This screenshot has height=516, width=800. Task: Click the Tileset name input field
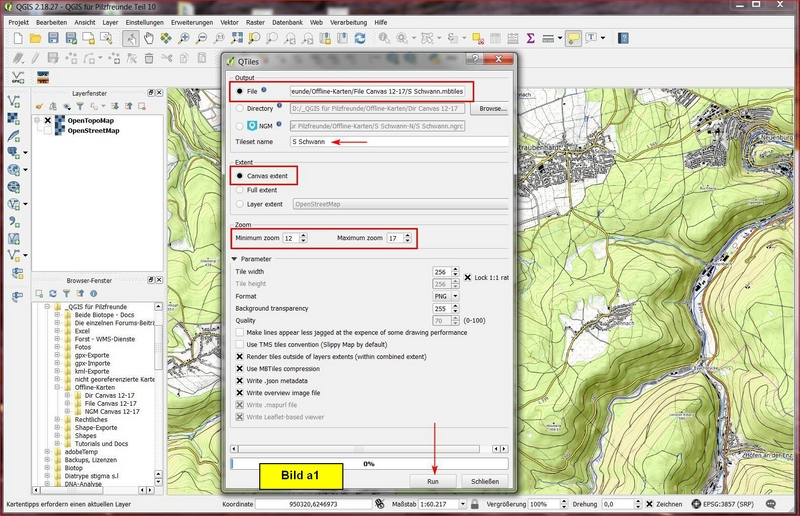tap(399, 142)
